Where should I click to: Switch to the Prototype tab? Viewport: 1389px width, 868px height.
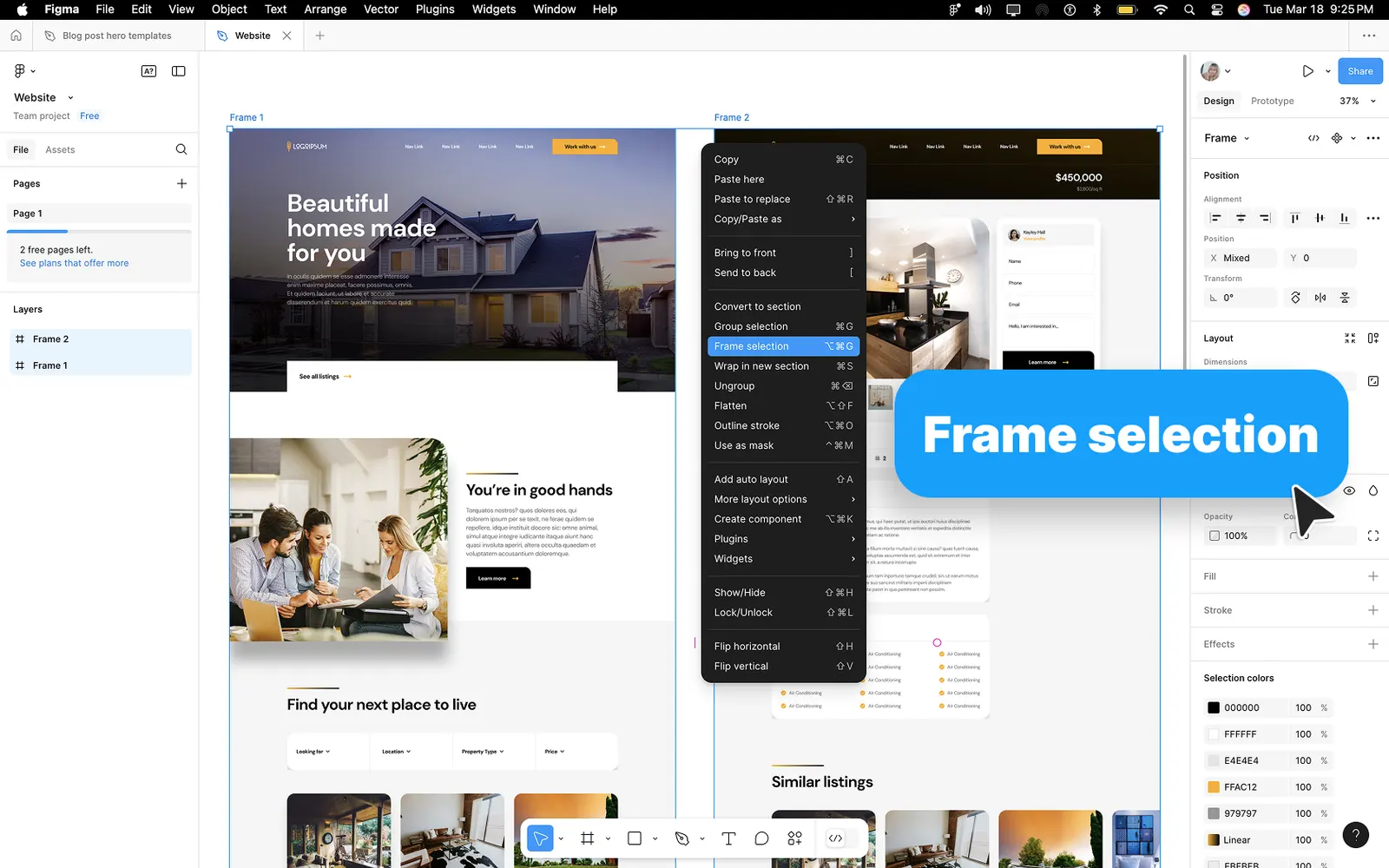pyautogui.click(x=1272, y=101)
